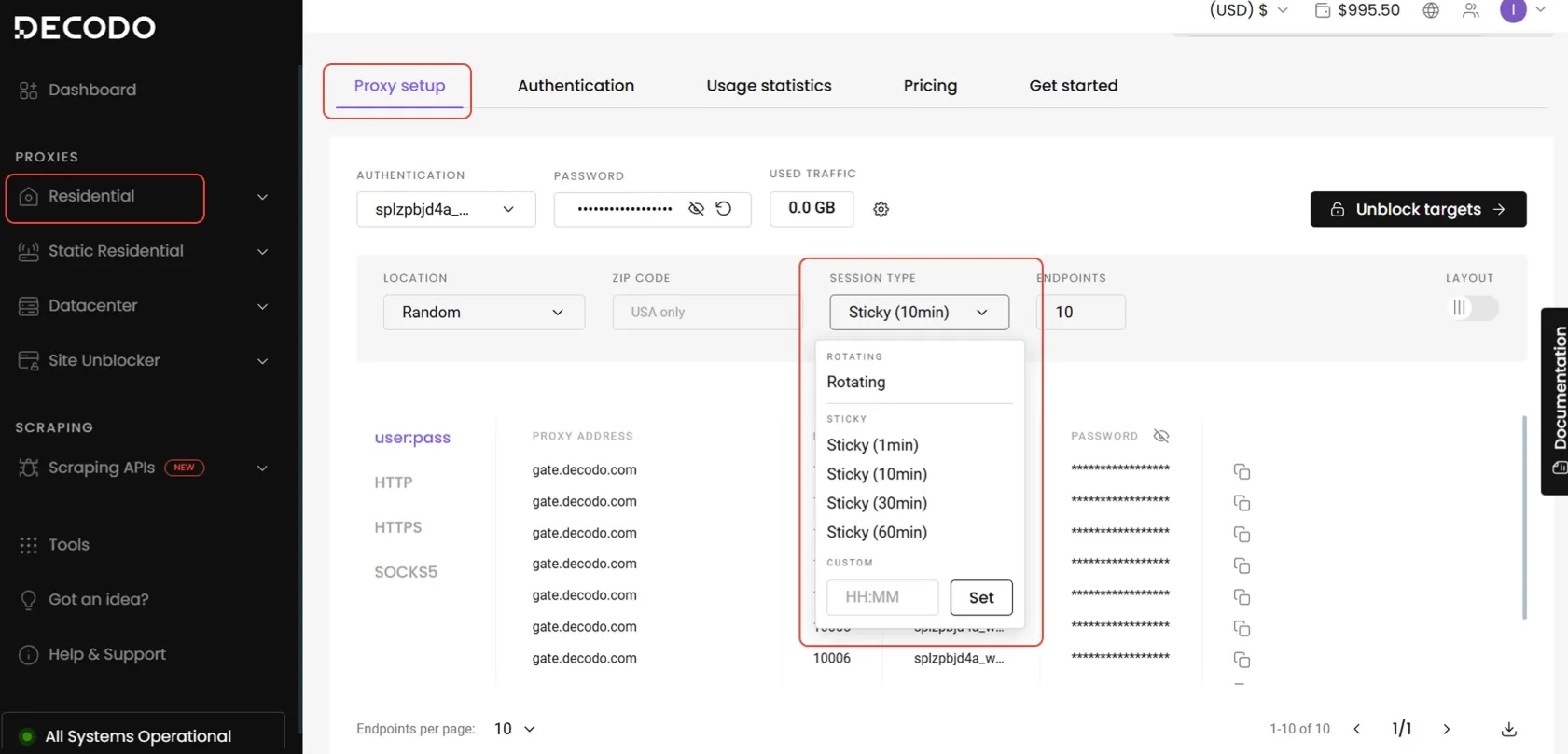Expand the Scraping APIs section
This screenshot has height=754, width=1568.
[262, 468]
